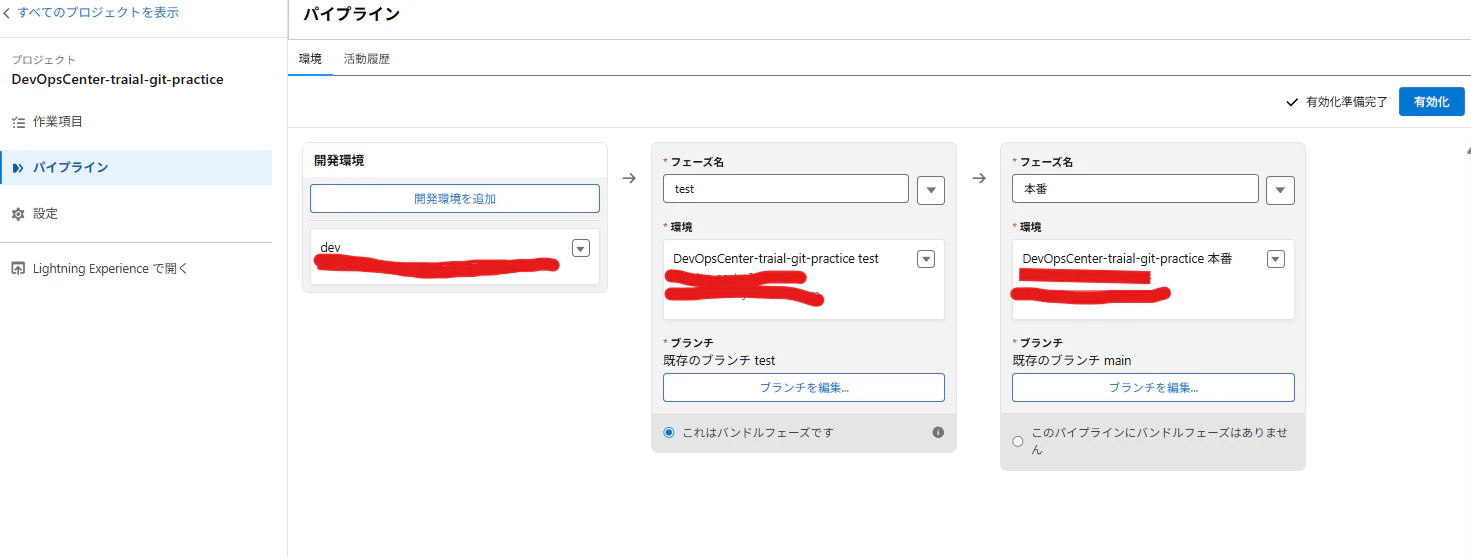Screen dimensions: 1471x557
Task: Click the 有効化 button
Action: 1431,101
